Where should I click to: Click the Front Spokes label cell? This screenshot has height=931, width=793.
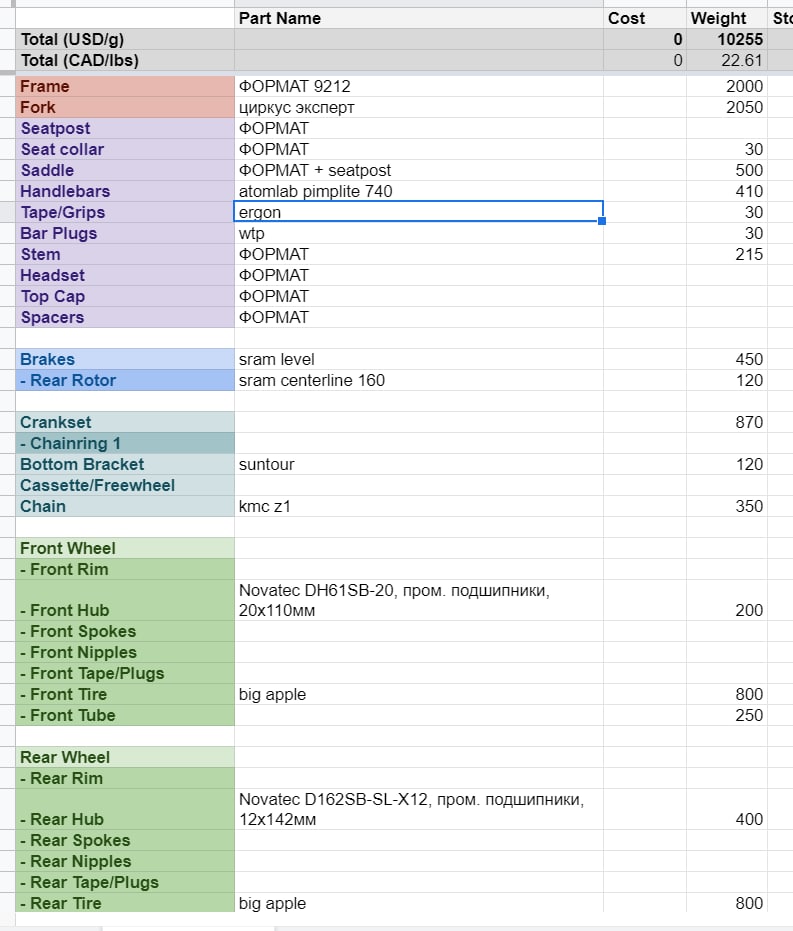[125, 631]
